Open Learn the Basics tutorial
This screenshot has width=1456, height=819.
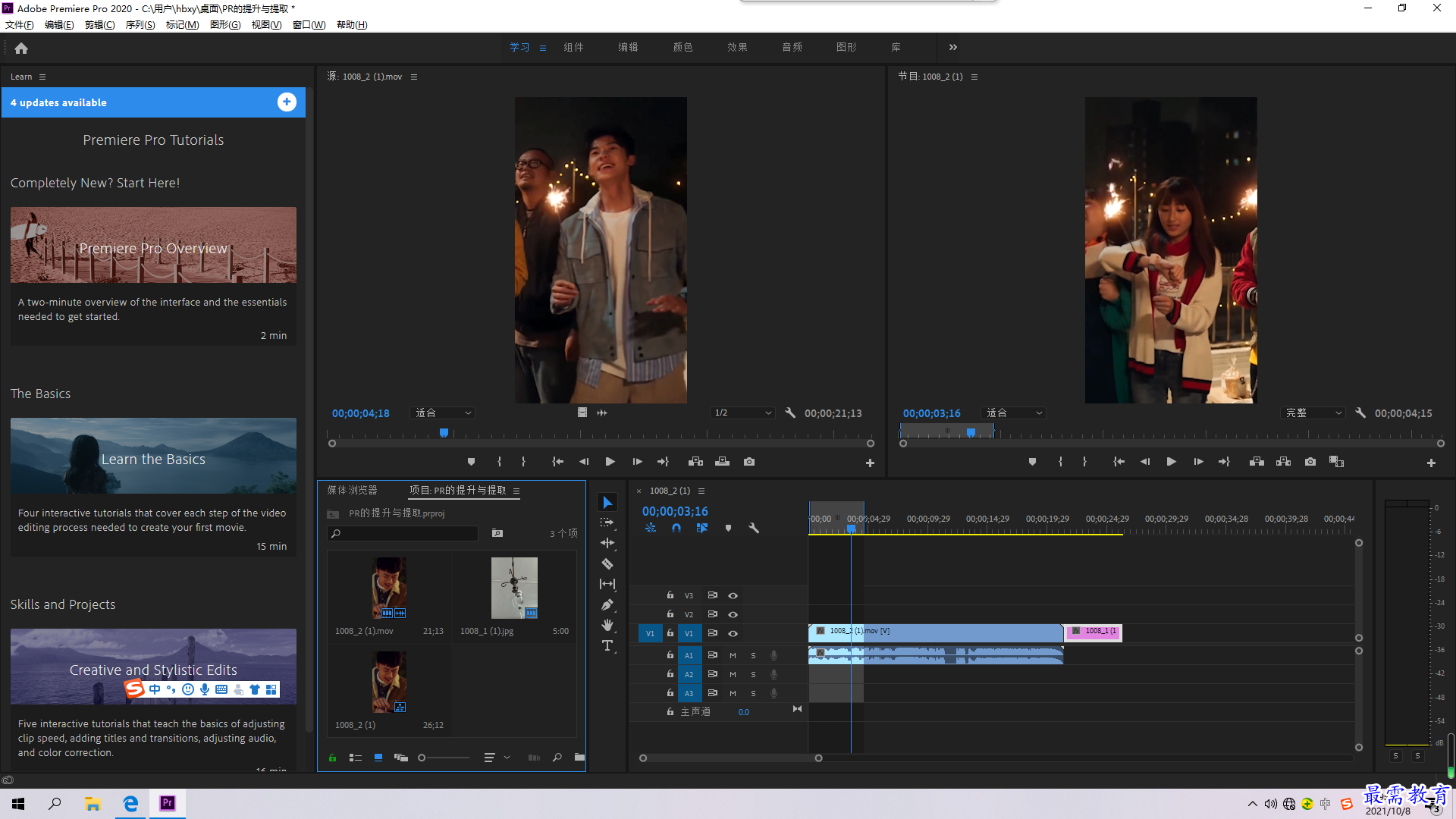[153, 456]
